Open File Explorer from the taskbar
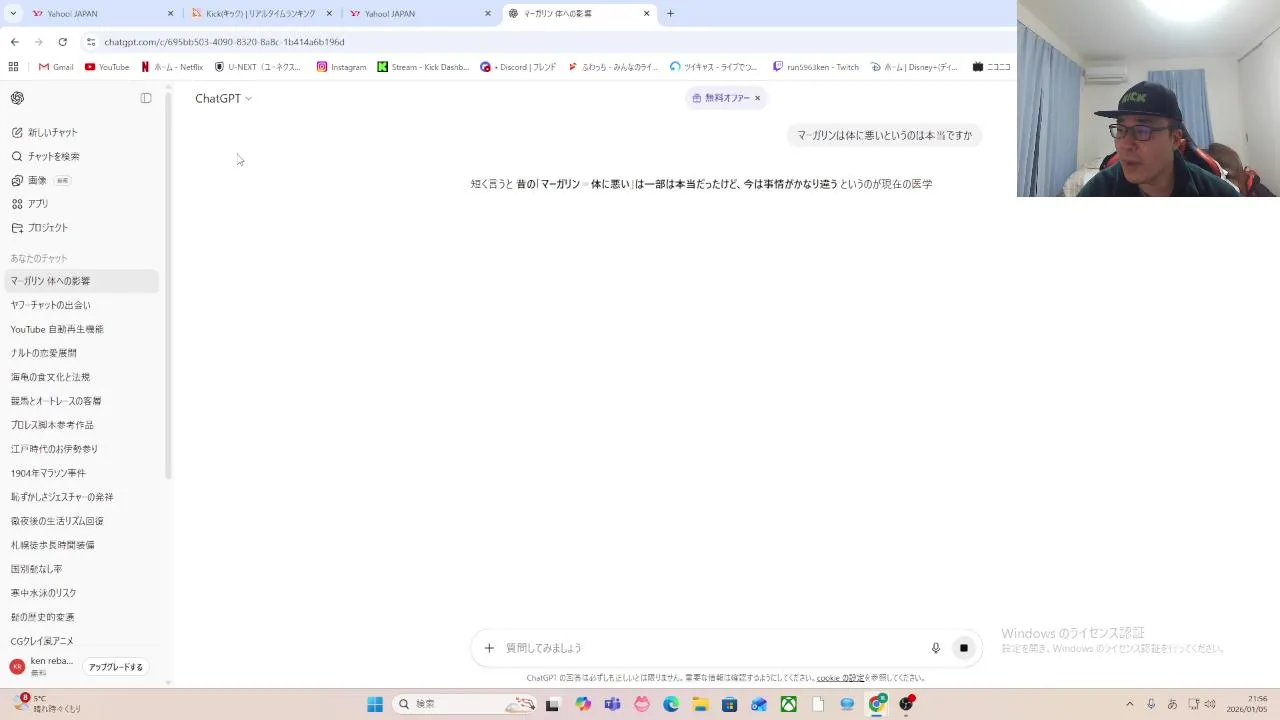Image resolution: width=1280 pixels, height=720 pixels. coord(700,704)
